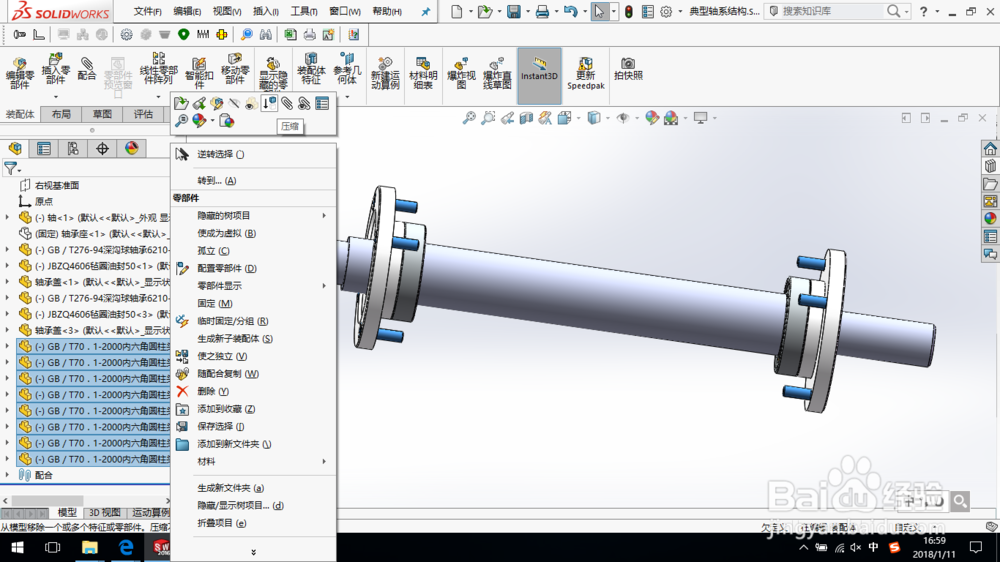1000x562 pixels.
Task: Expand context menu with double chevron at bottom
Action: coord(253,552)
